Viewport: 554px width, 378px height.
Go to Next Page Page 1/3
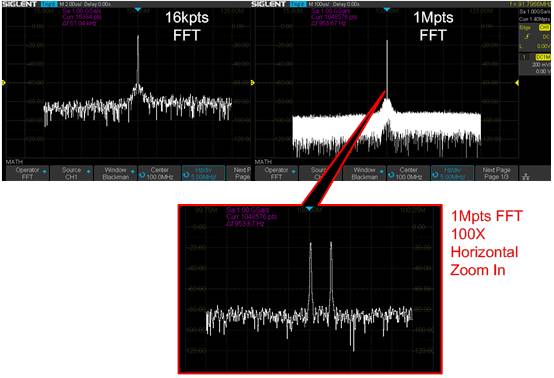coord(496,173)
